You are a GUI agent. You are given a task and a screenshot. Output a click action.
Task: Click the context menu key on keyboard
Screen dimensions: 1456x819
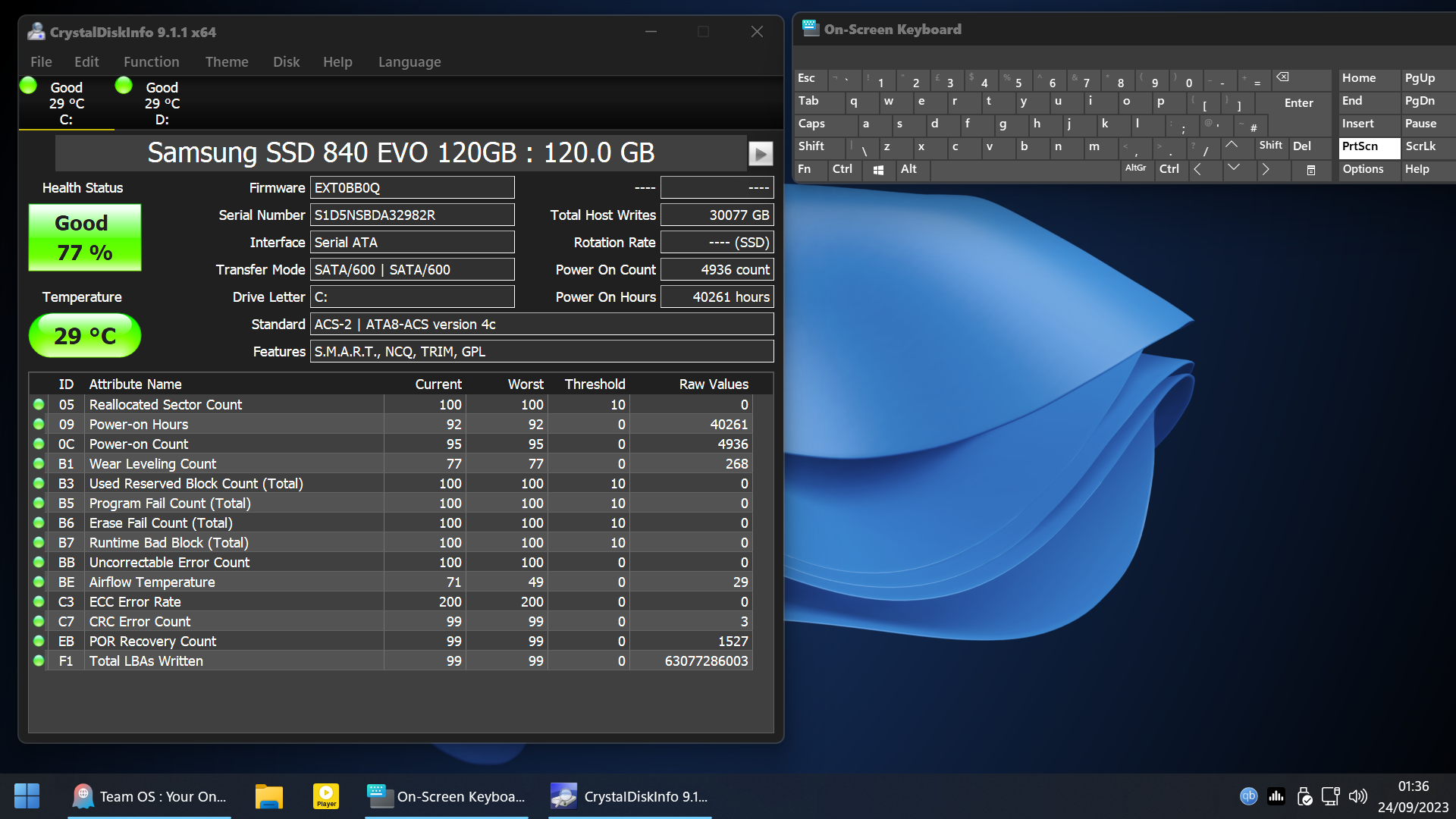[1311, 170]
